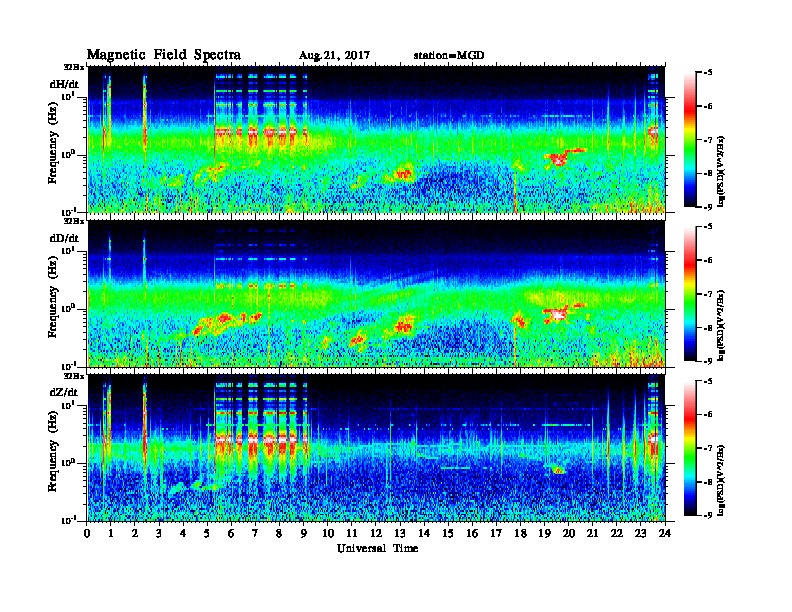Screen dimensions: 792x612
Task: Click hour tick label '19' on time axis
Action: 544,533
